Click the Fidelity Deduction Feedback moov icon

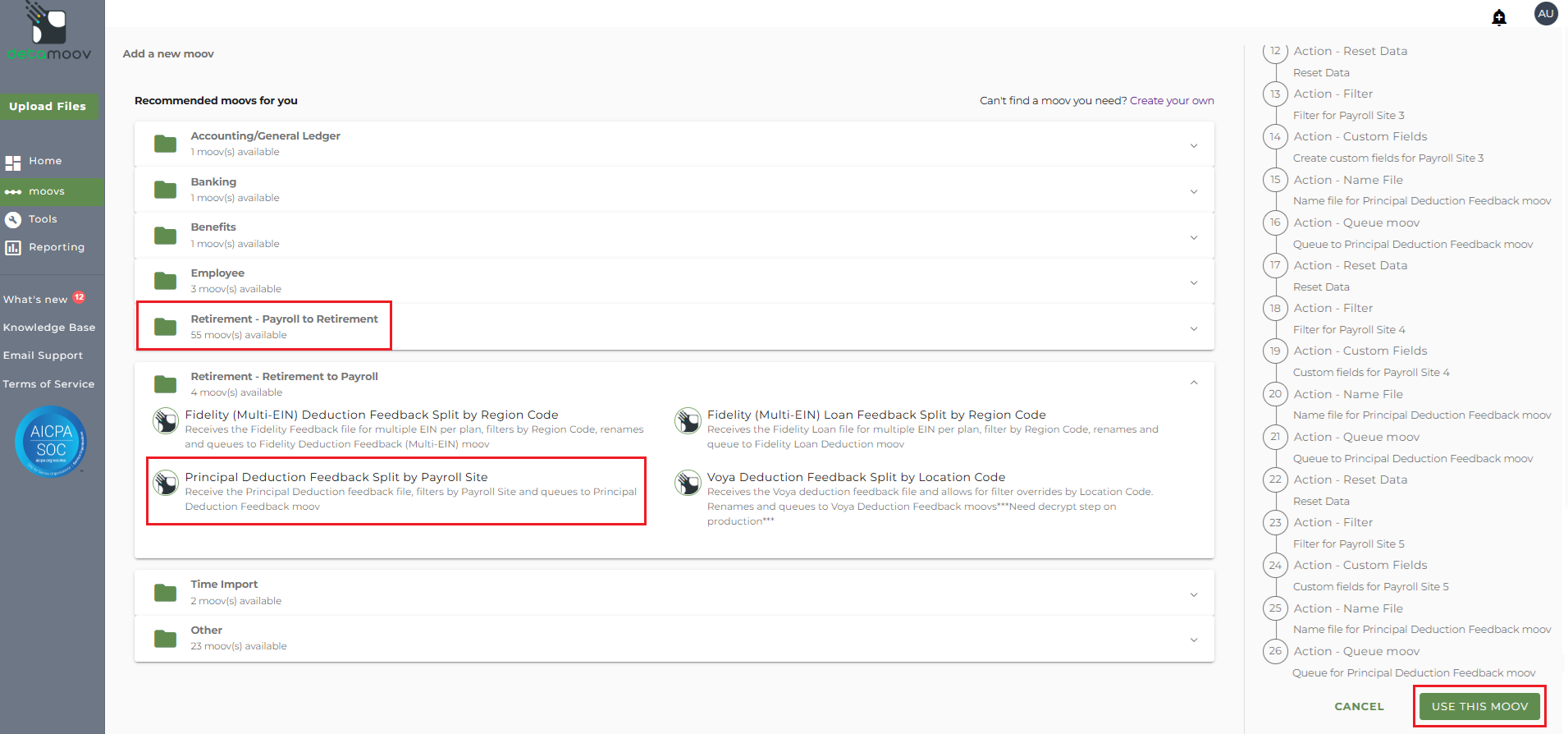166,421
